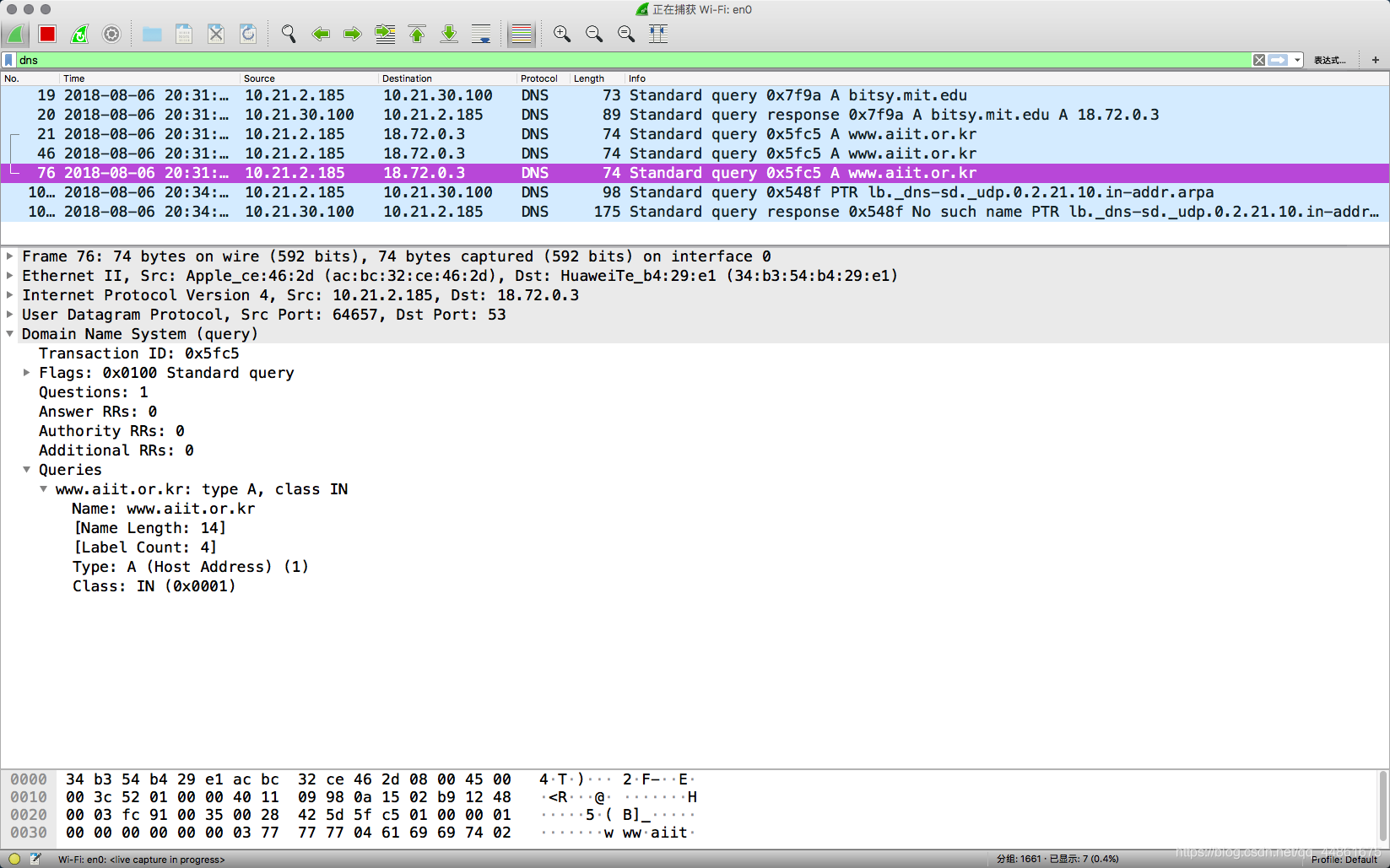This screenshot has height=868, width=1390.
Task: Select Name: www.aiit.or.kr field
Action: 164,509
